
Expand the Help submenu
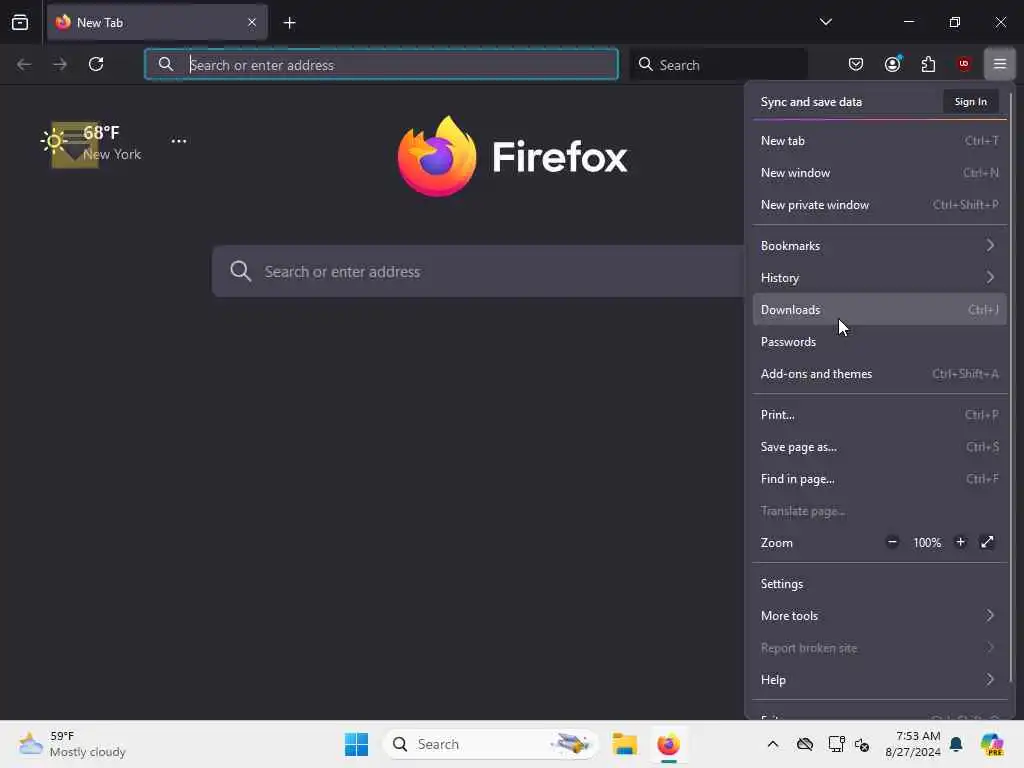pyautogui.click(x=880, y=680)
